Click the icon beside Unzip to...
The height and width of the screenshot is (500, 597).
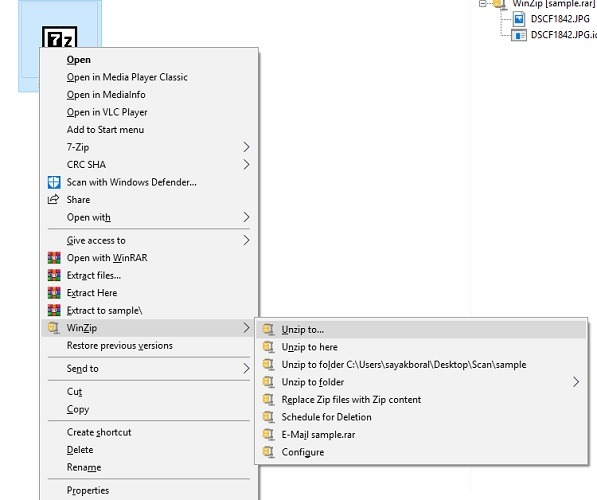[268, 330]
